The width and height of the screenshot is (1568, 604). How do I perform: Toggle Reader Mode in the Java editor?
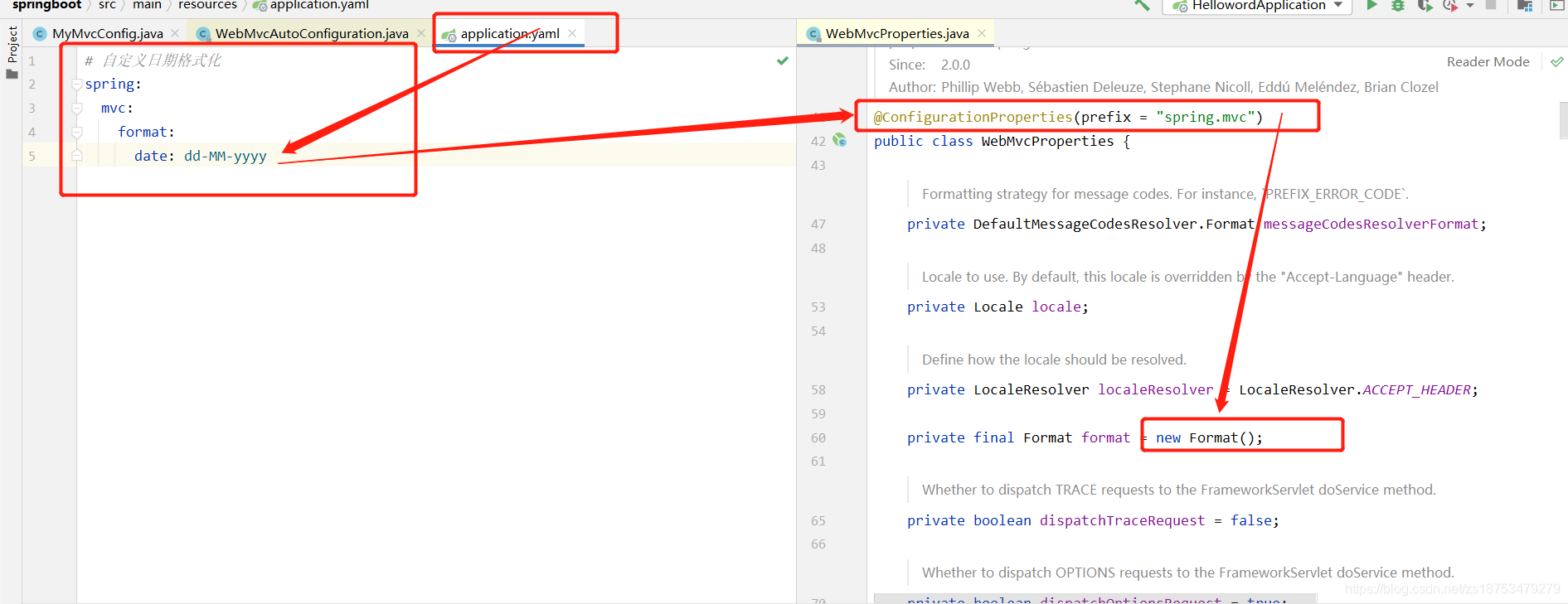coord(1488,62)
